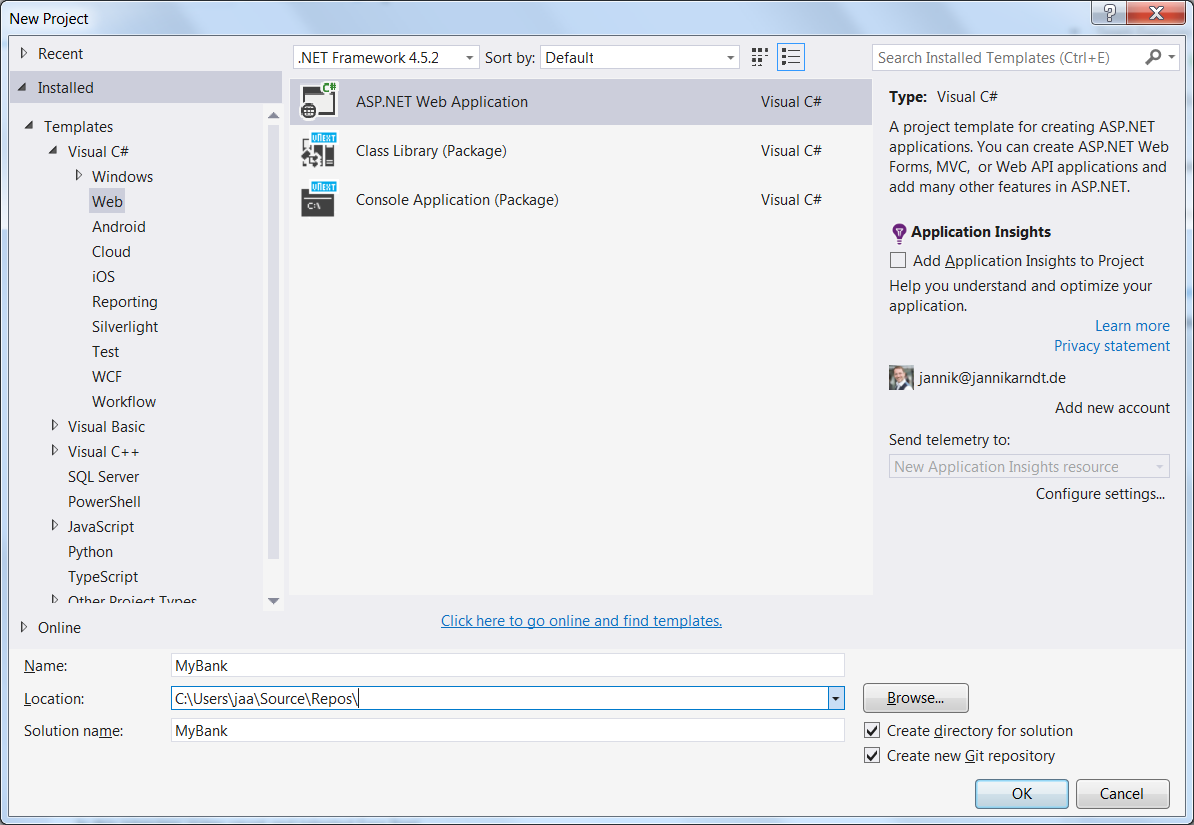
Task: Click the Class Library (Package) template icon
Action: click(318, 150)
